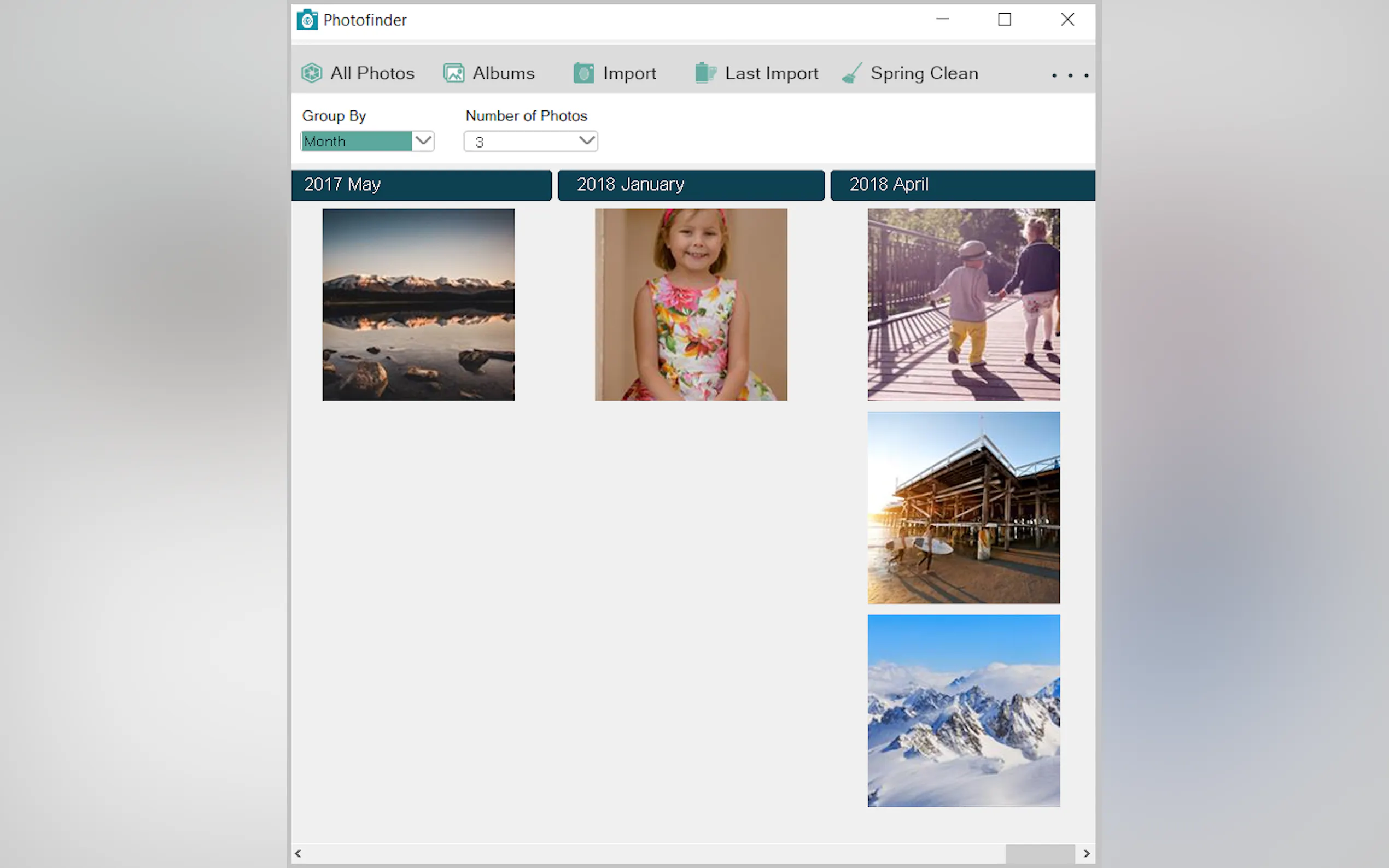Open the girl in floral dress photo
1389x868 pixels.
click(691, 304)
